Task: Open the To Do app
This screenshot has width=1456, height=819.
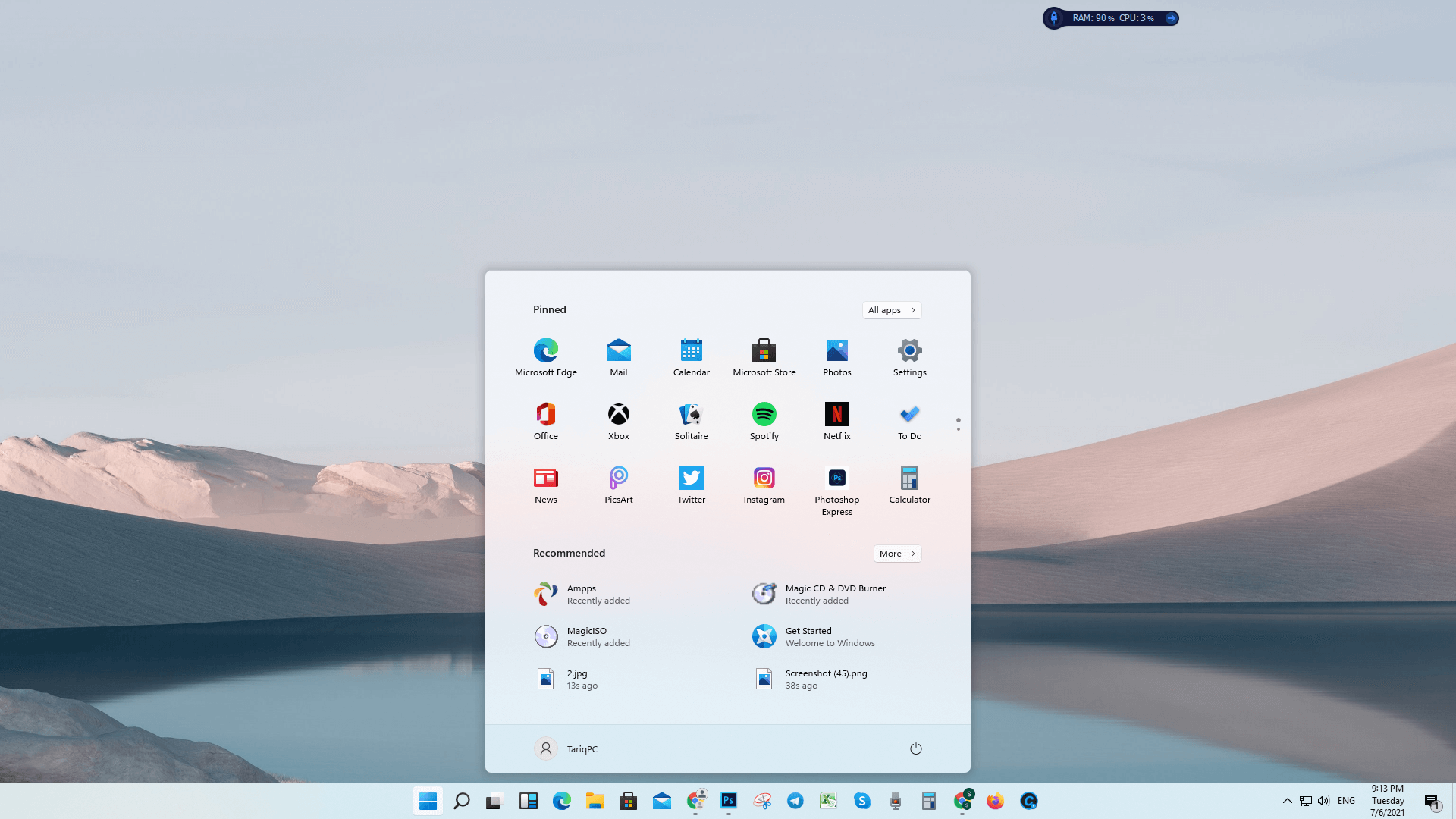Action: tap(909, 419)
